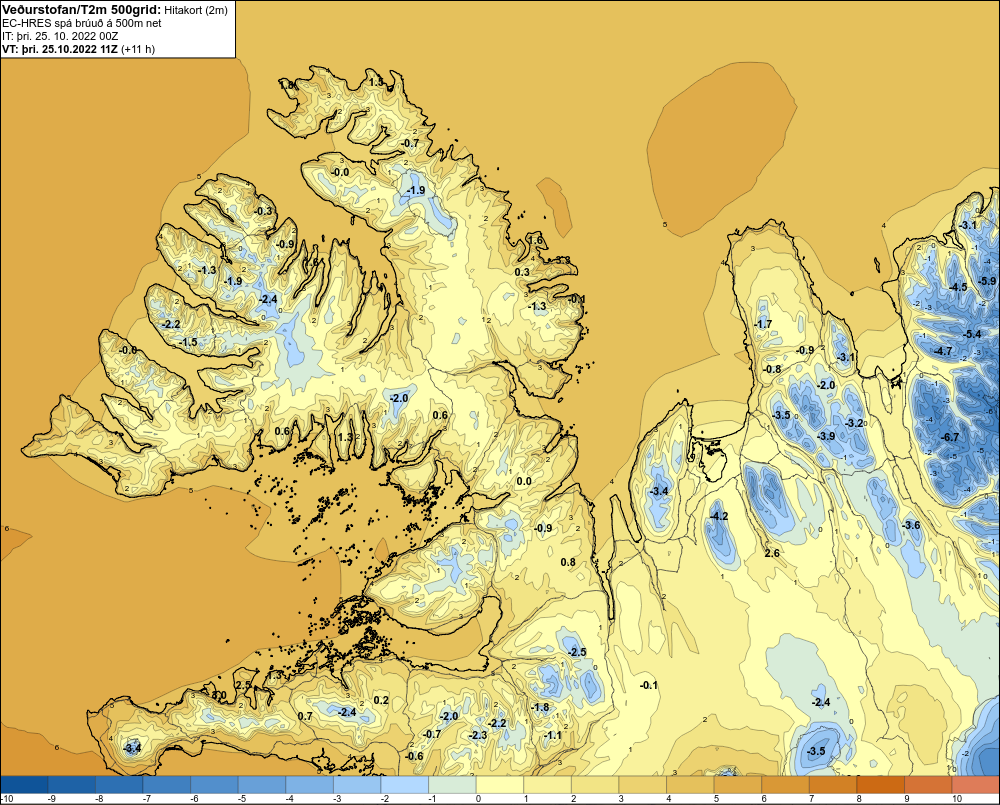This screenshot has height=805, width=1000.
Task: Click the legend swatch between -2 and -1
Action: (405, 784)
